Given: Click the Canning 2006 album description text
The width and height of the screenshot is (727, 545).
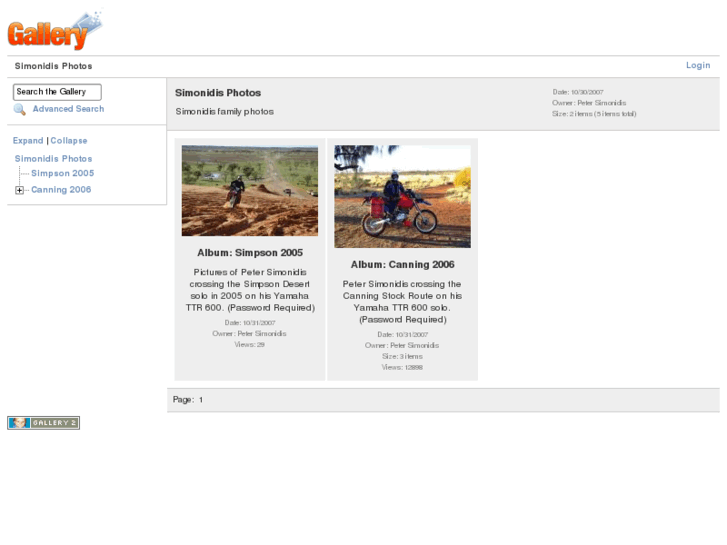Looking at the screenshot, I should [x=402, y=301].
